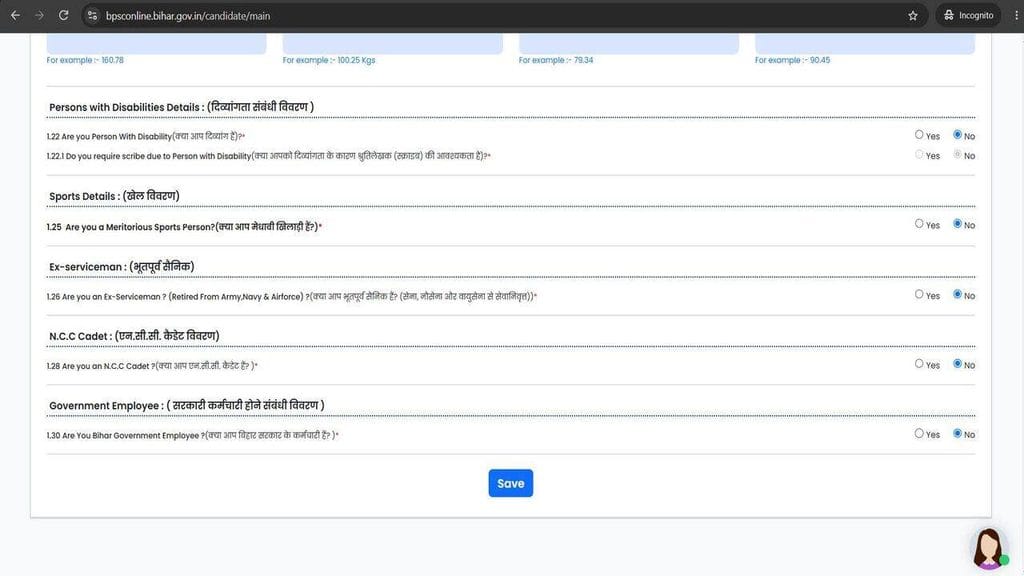
Task: Click the Sports Details heading
Action: pos(114,196)
